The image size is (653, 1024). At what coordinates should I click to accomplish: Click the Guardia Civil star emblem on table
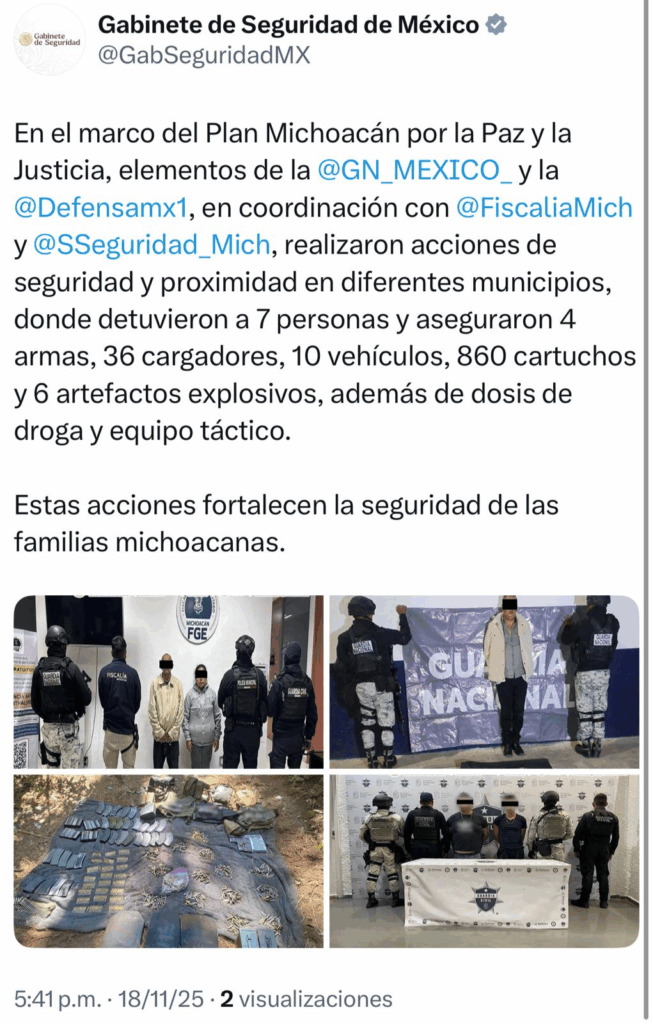(485, 897)
